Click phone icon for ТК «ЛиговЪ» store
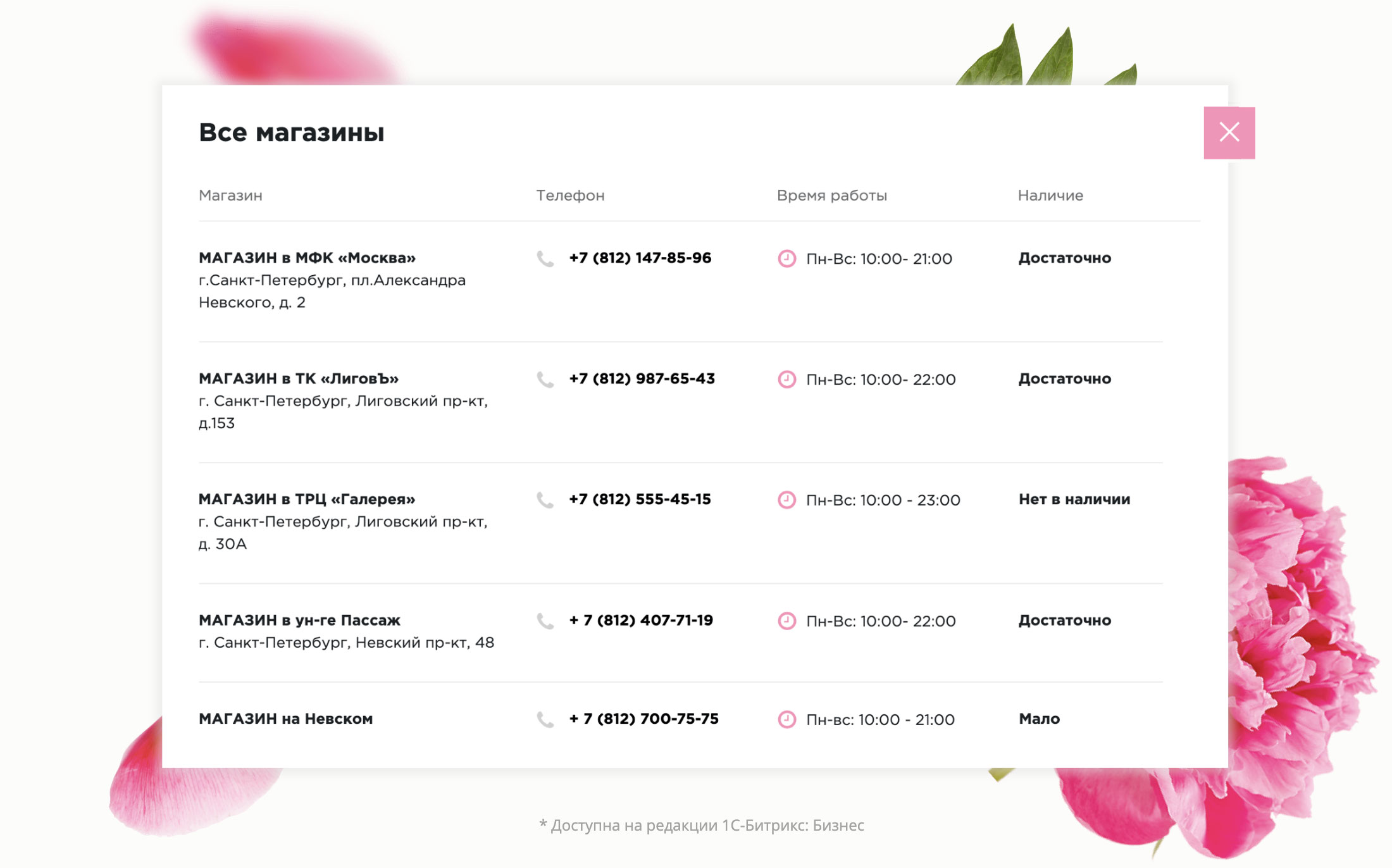Viewport: 1392px width, 868px height. coord(545,380)
